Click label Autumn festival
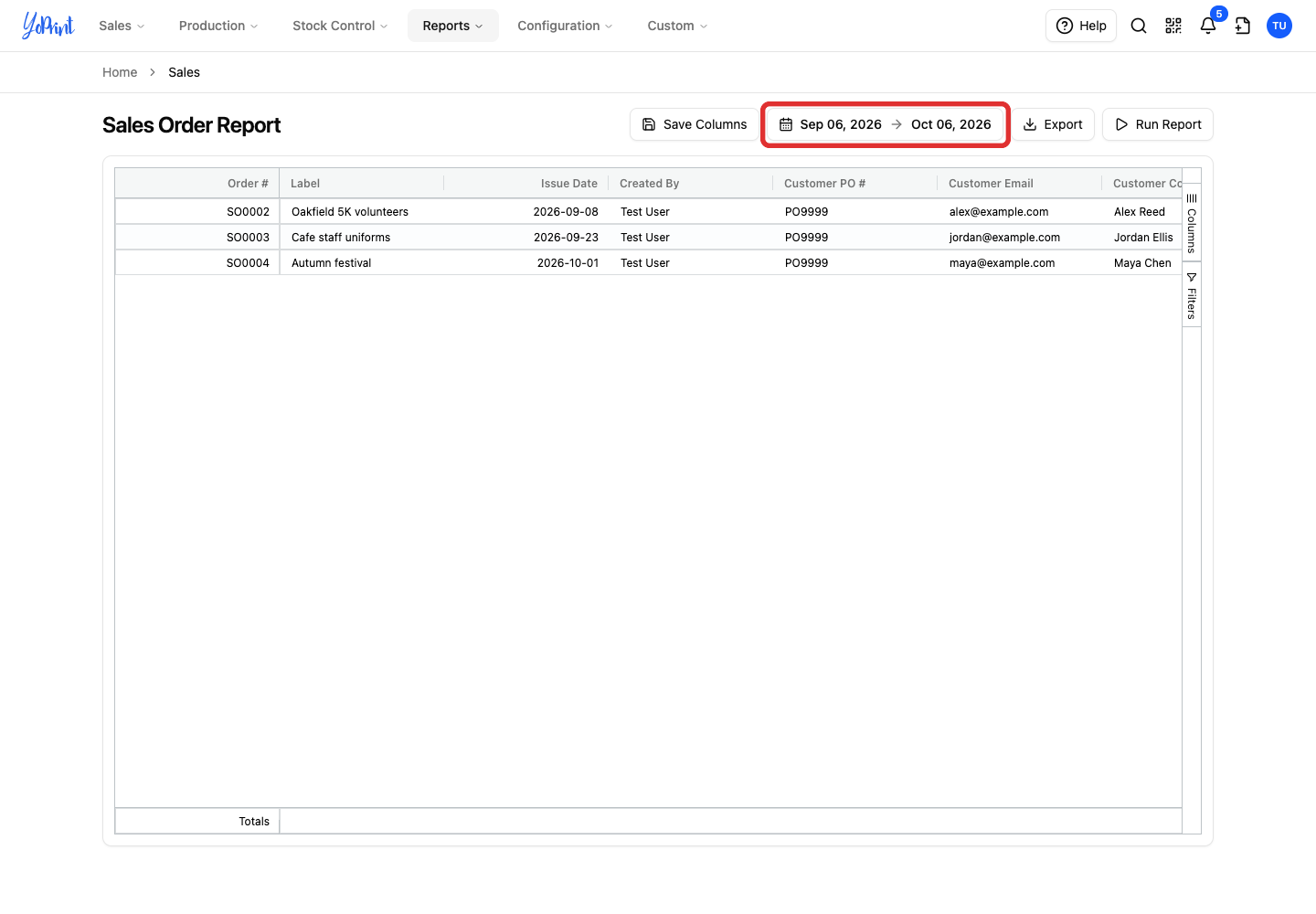Screen dimensions: 1316x914 [331, 263]
